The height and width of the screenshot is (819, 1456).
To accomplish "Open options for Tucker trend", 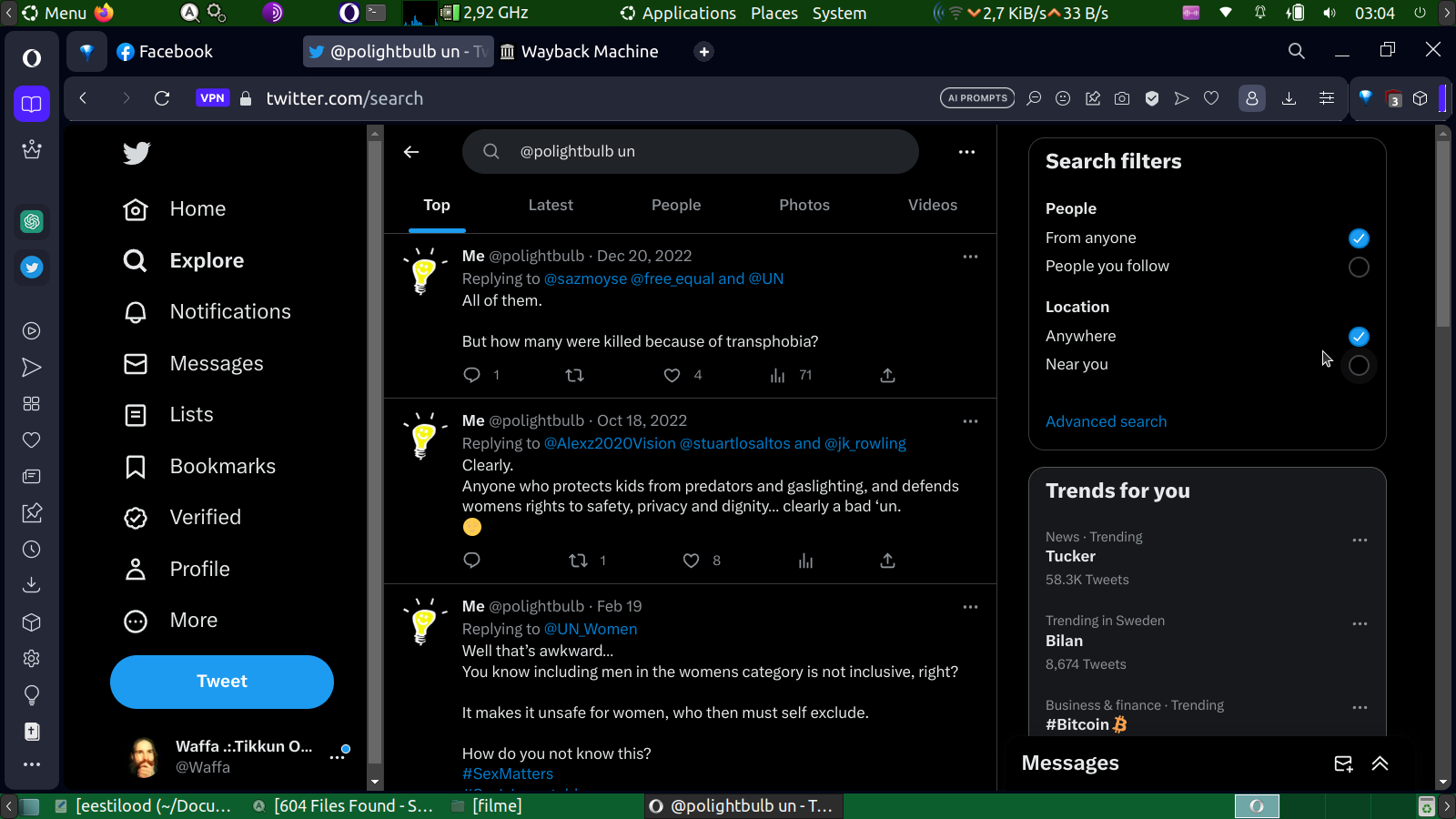I will (x=1360, y=540).
